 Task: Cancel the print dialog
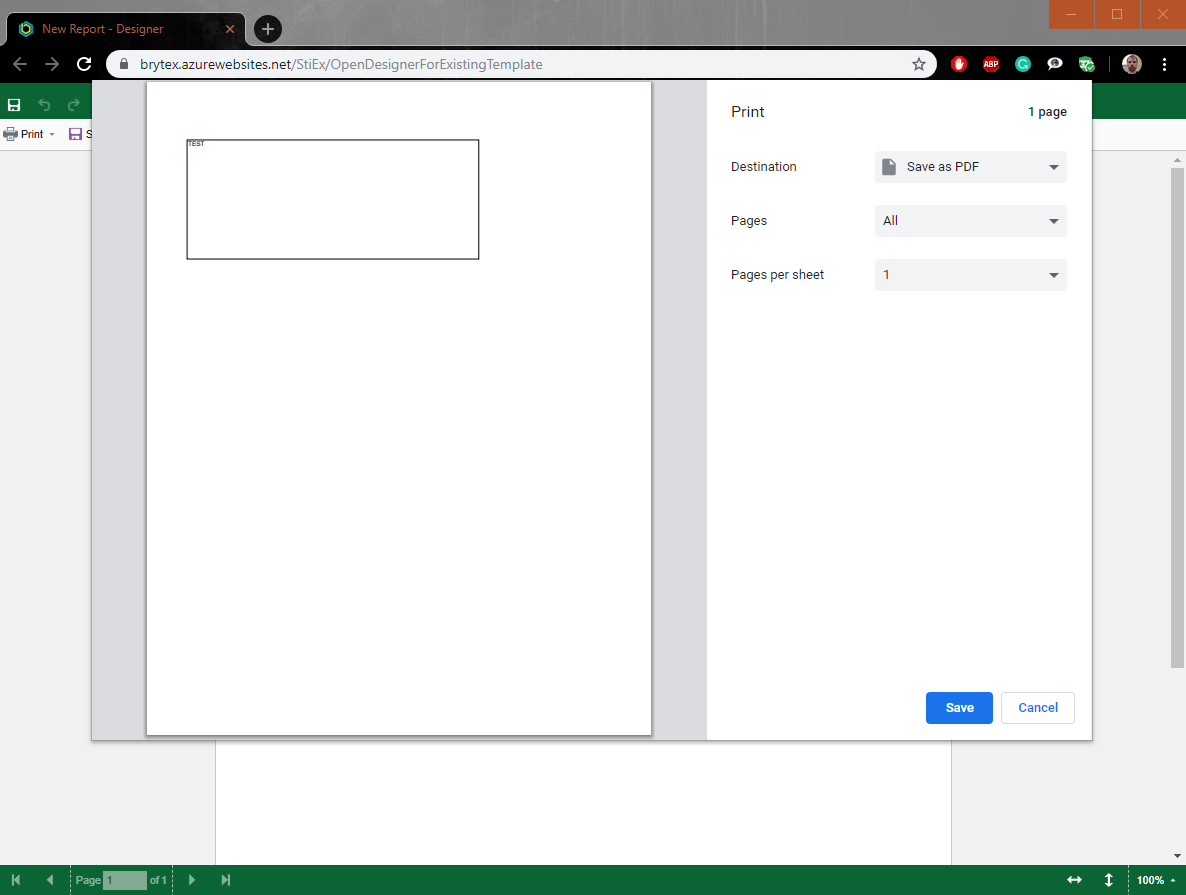pos(1037,708)
